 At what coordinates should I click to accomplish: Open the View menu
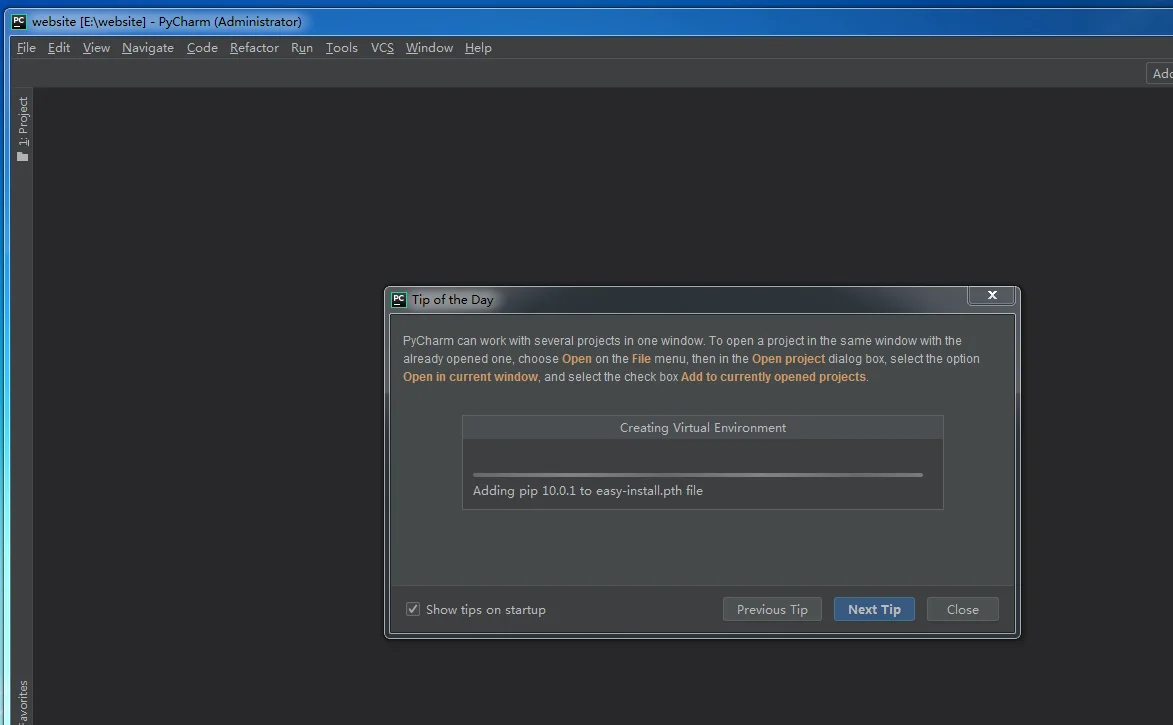[x=96, y=48]
